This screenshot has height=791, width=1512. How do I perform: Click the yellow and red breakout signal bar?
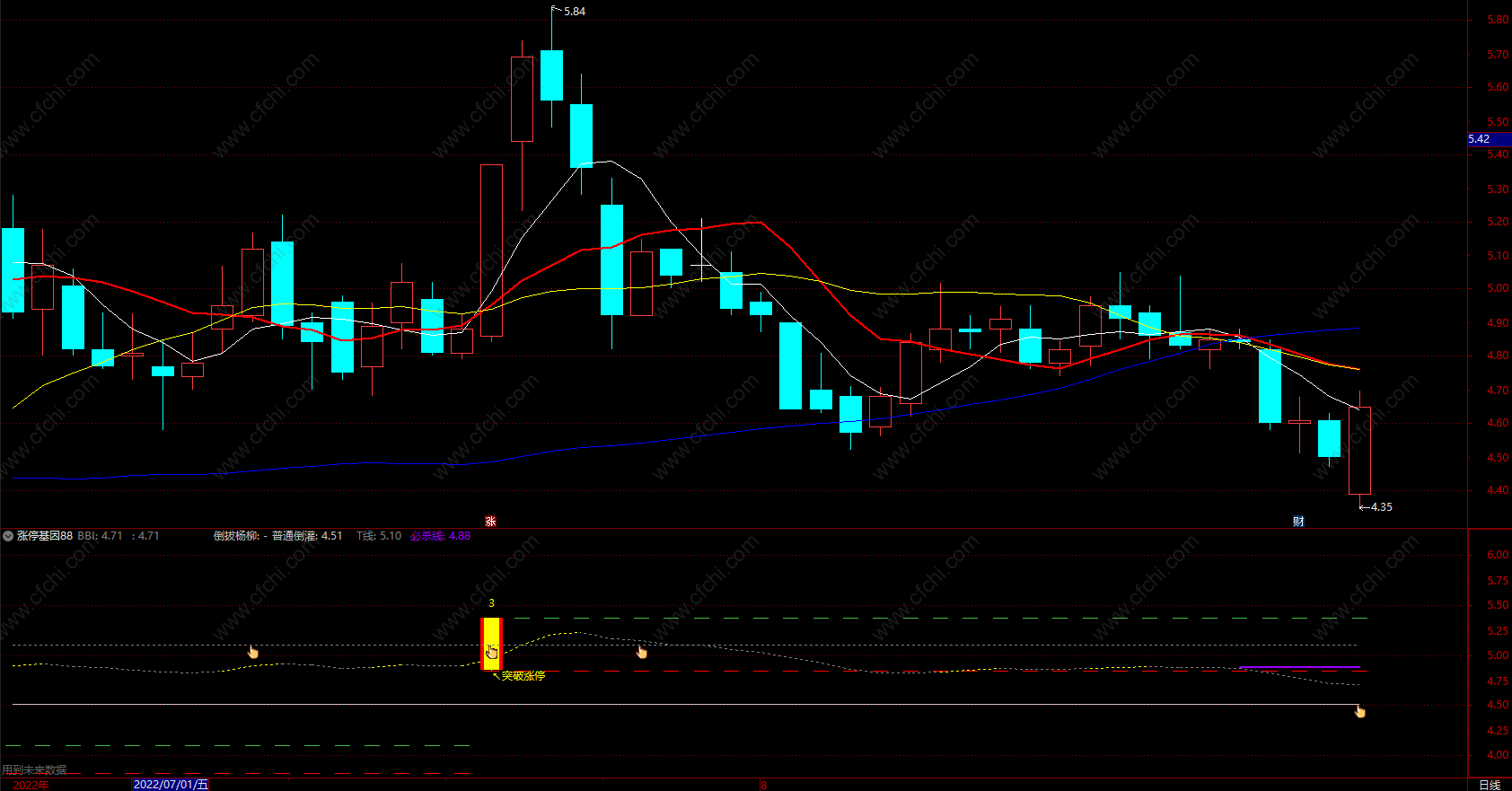491,644
